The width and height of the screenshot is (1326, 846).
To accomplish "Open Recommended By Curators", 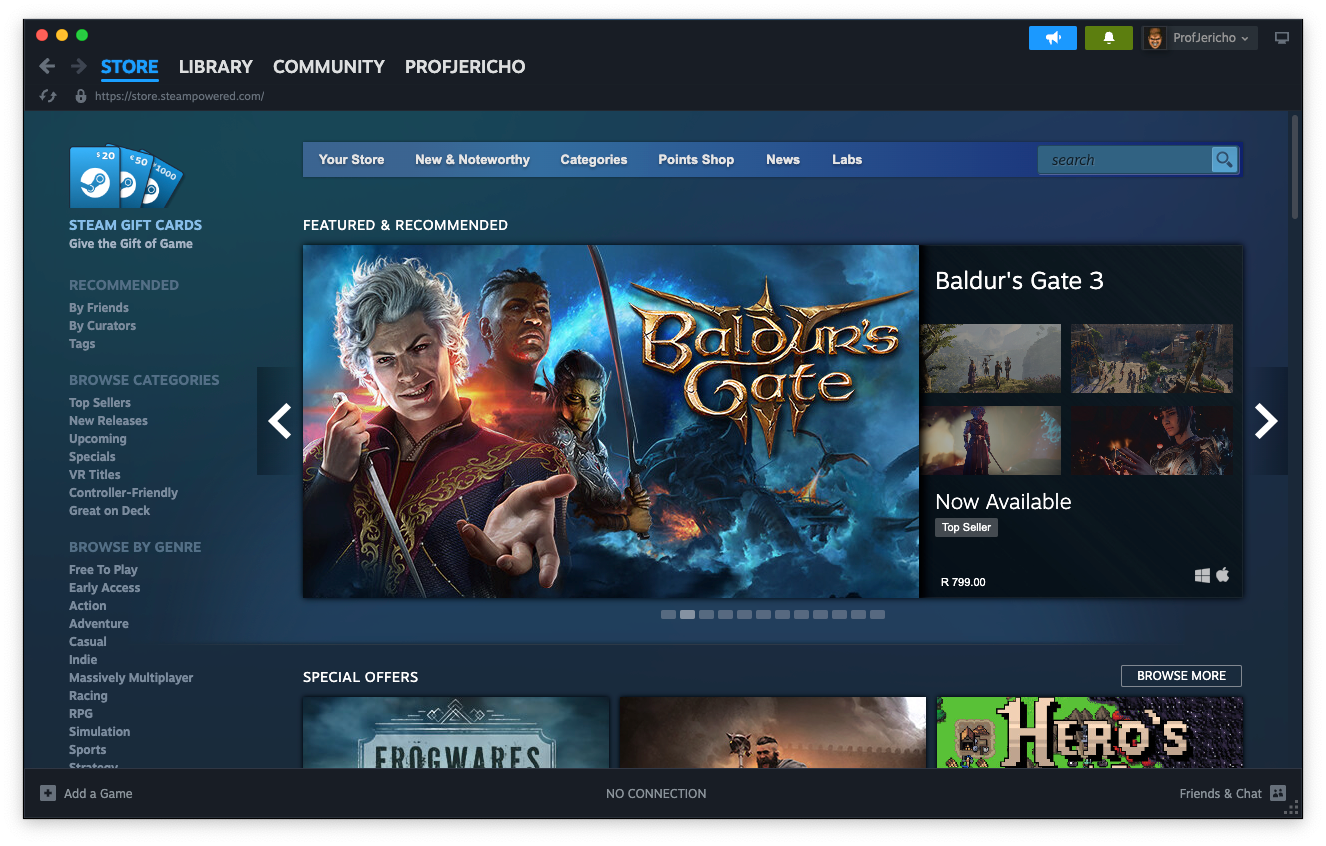I will tap(102, 326).
